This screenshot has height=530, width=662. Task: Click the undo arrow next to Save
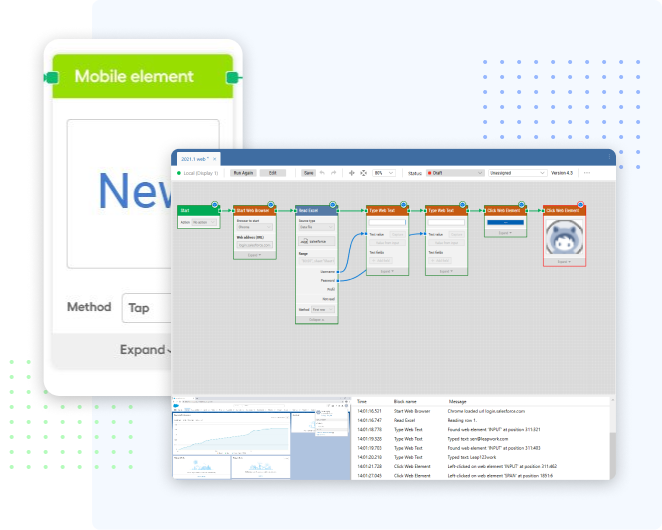pyautogui.click(x=322, y=173)
